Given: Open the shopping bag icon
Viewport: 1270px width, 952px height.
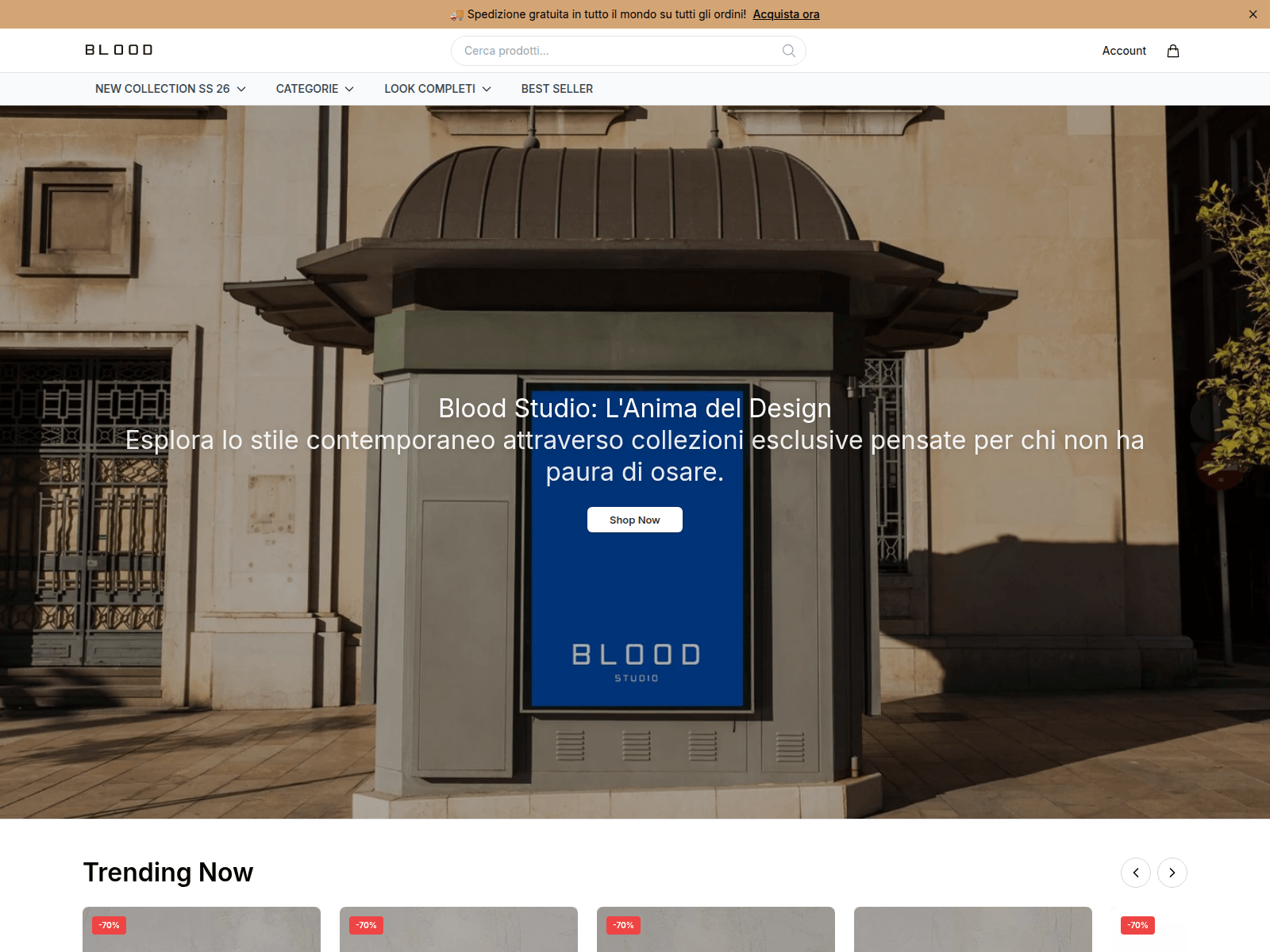Looking at the screenshot, I should [1173, 51].
